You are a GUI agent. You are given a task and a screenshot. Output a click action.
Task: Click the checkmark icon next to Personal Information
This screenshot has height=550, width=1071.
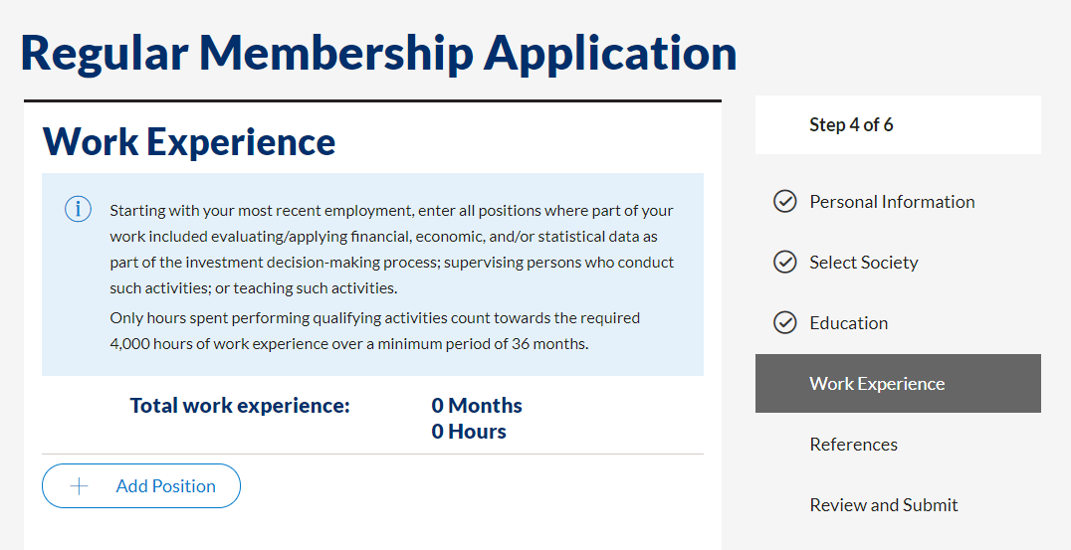click(x=785, y=202)
